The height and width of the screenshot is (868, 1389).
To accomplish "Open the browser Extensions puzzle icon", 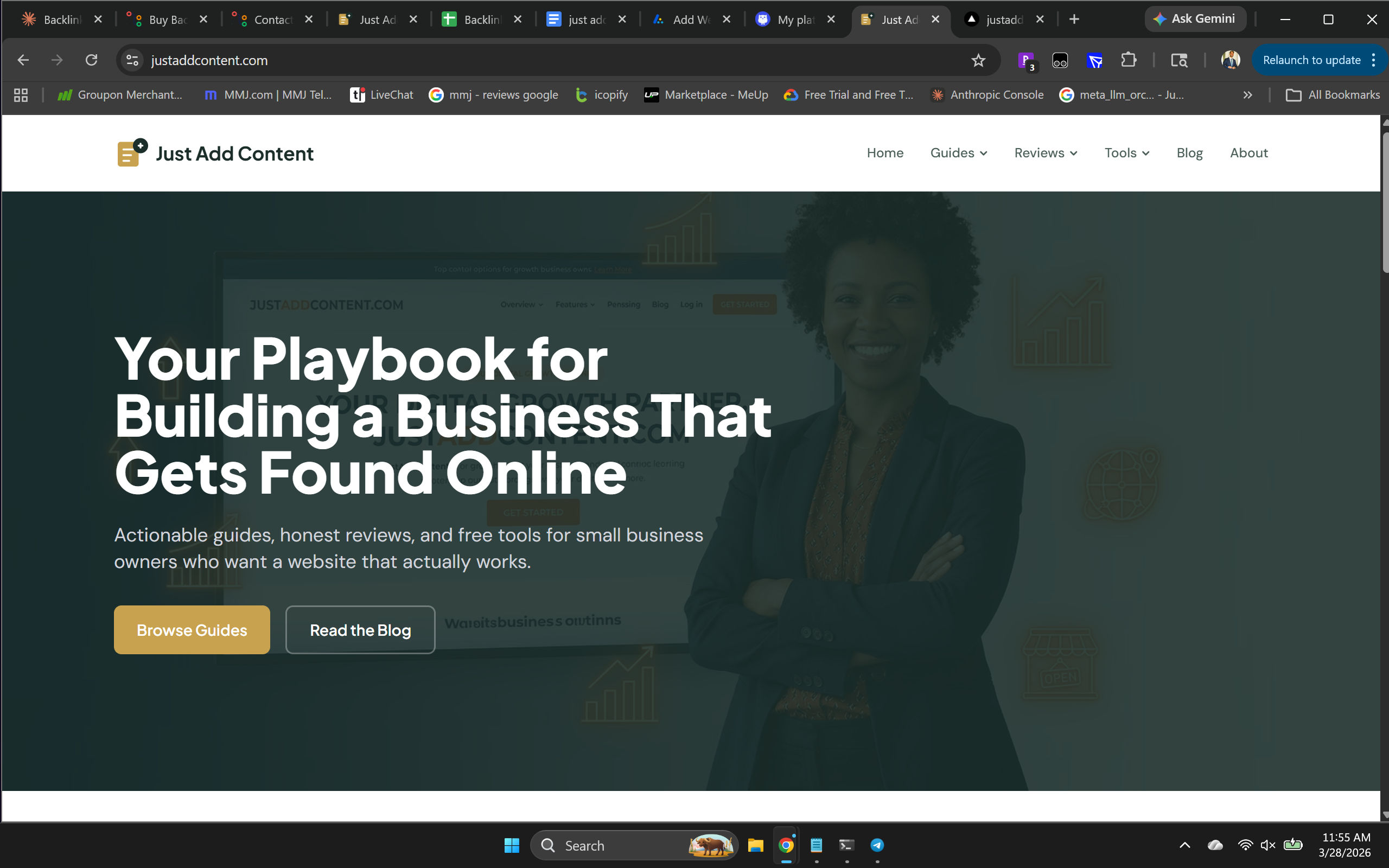I will [x=1129, y=60].
